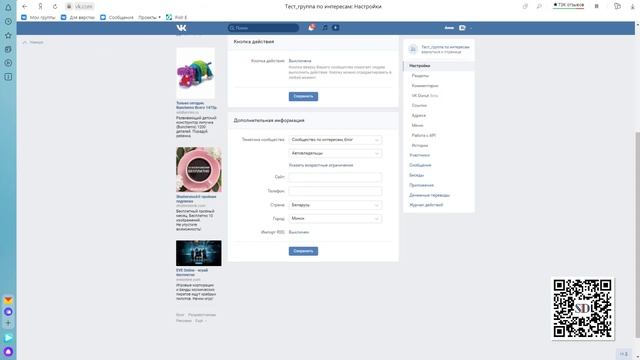Launch the purple Alice assistant icon
Viewport: 640px width, 360px height.
tap(8, 351)
